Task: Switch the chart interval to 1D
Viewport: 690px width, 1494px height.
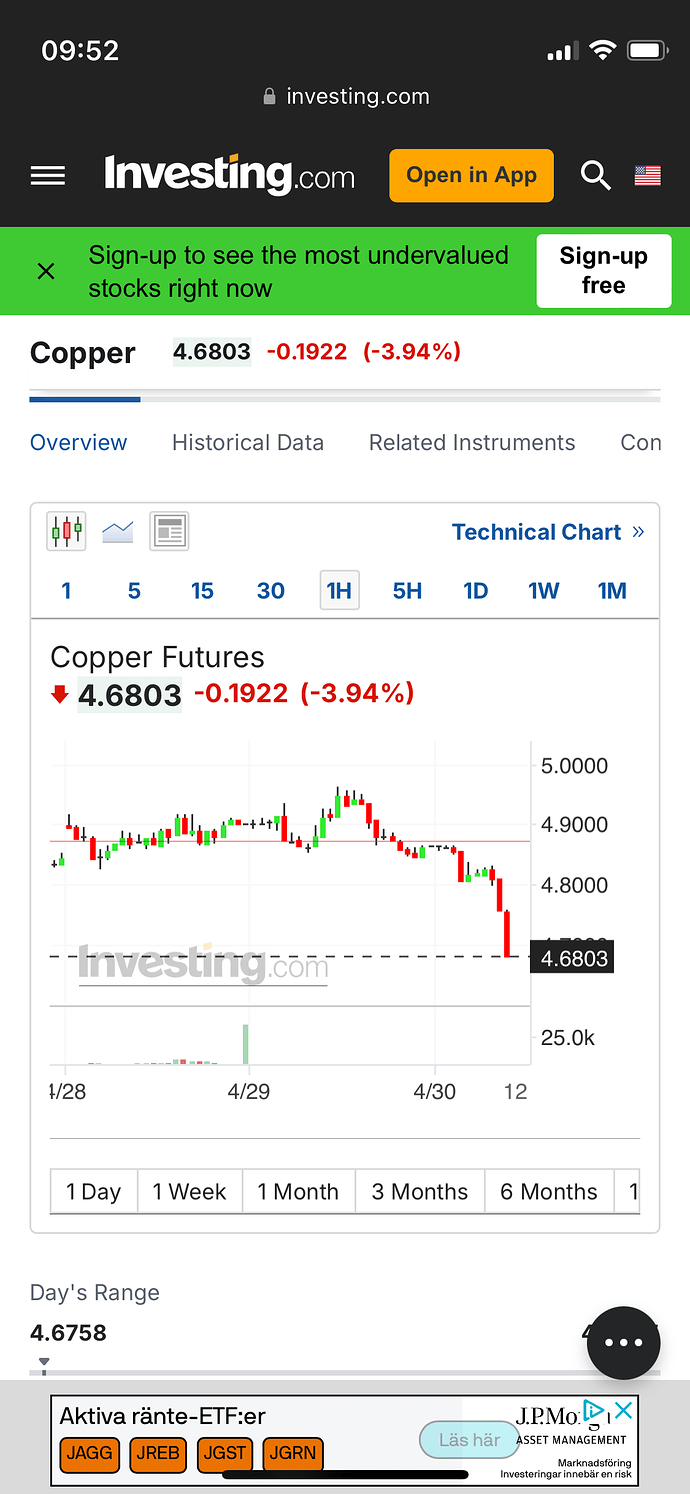Action: tap(476, 591)
